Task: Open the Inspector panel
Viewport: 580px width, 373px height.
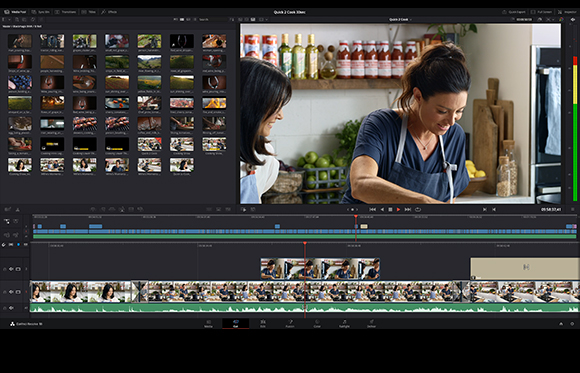Action: (567, 12)
